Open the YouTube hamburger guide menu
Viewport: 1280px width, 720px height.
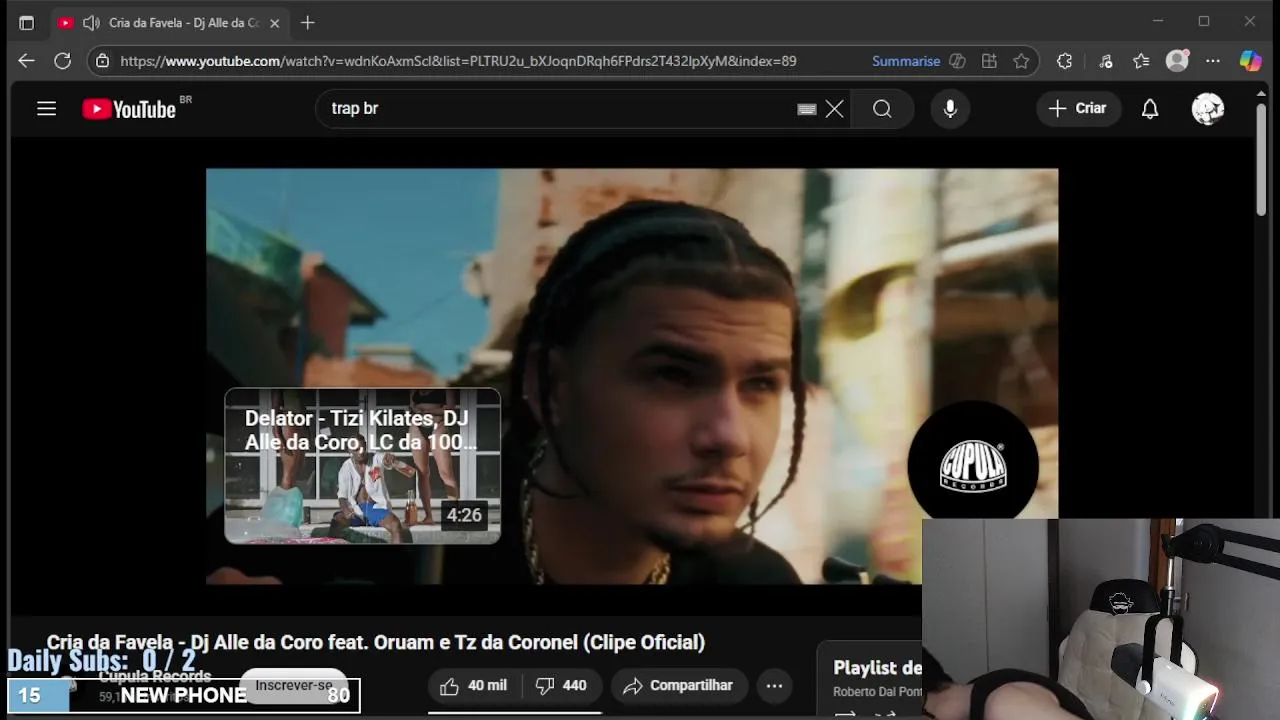[46, 109]
